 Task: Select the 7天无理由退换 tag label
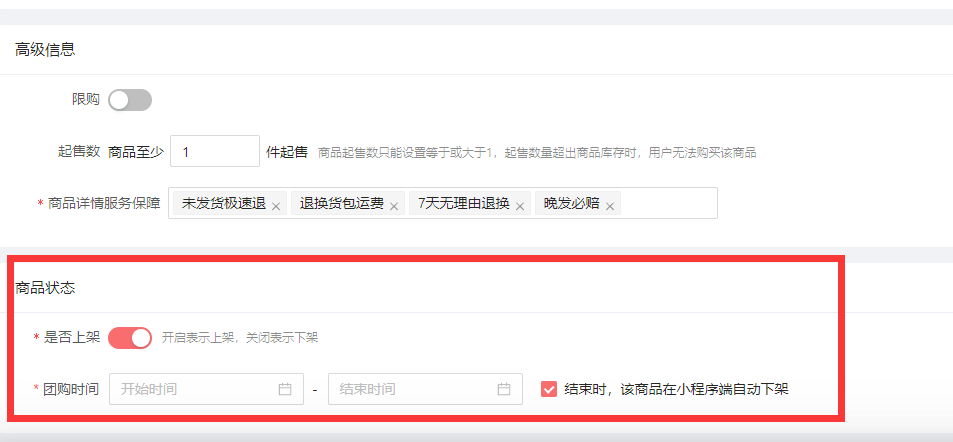(x=464, y=204)
